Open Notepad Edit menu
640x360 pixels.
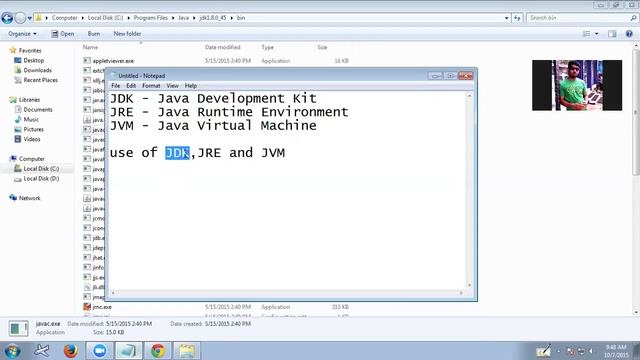(131, 86)
